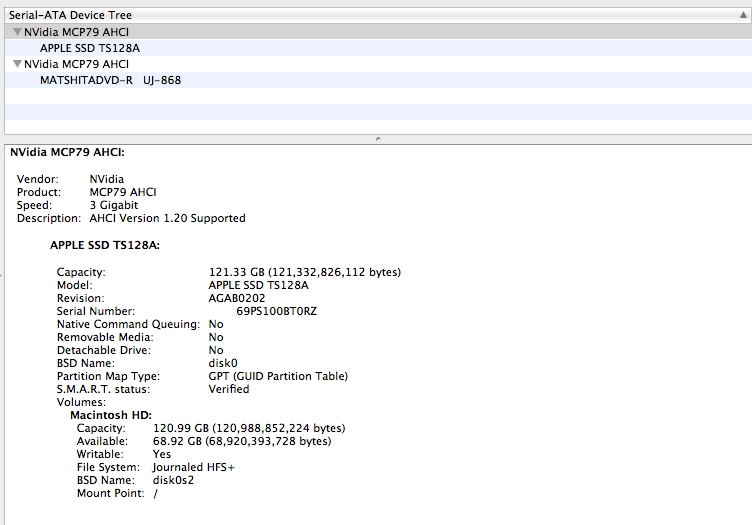
Task: Click the Macintosh HD: volume heading
Action: [x=111, y=415]
